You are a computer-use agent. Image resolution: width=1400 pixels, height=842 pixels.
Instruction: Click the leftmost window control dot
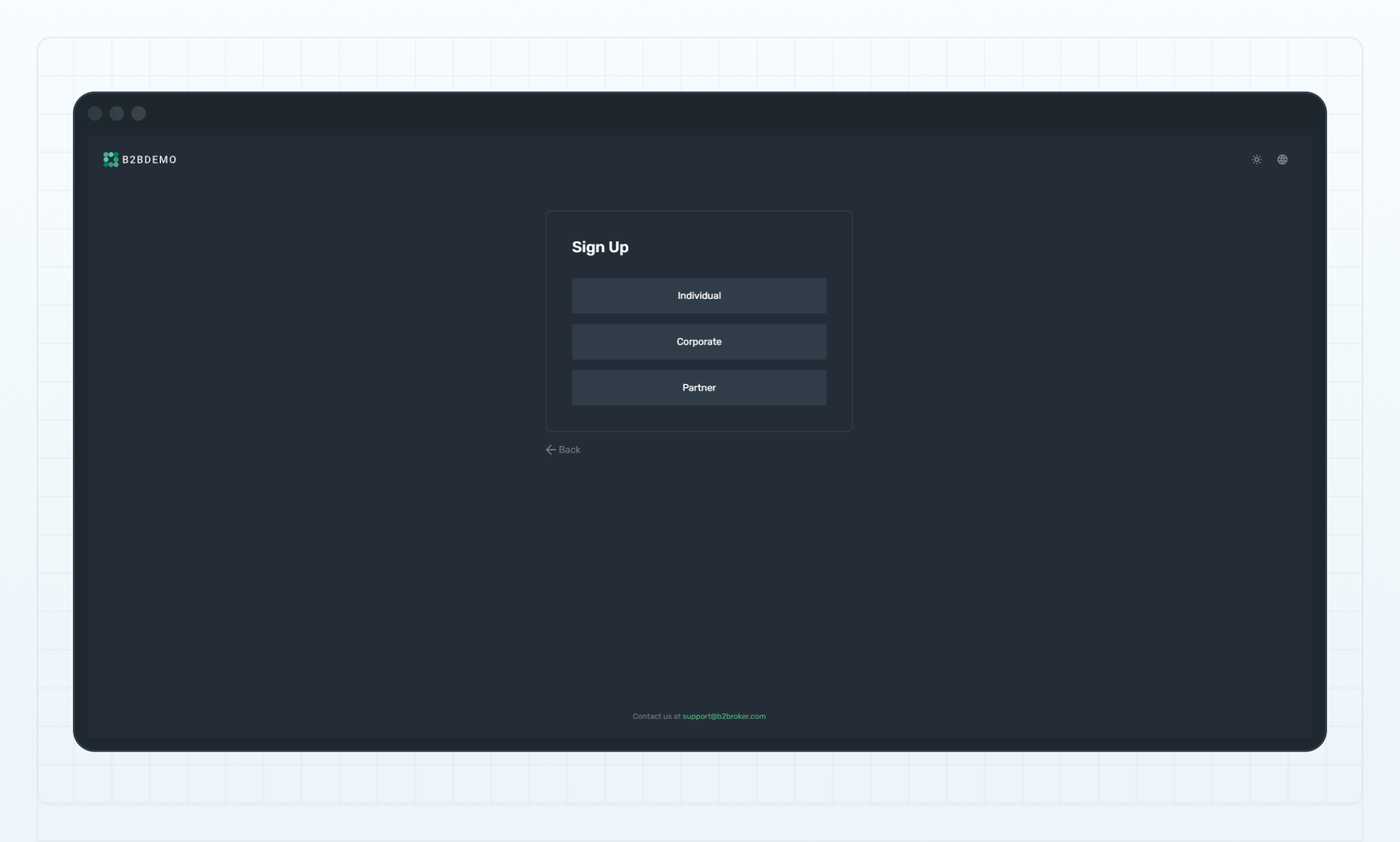click(95, 113)
